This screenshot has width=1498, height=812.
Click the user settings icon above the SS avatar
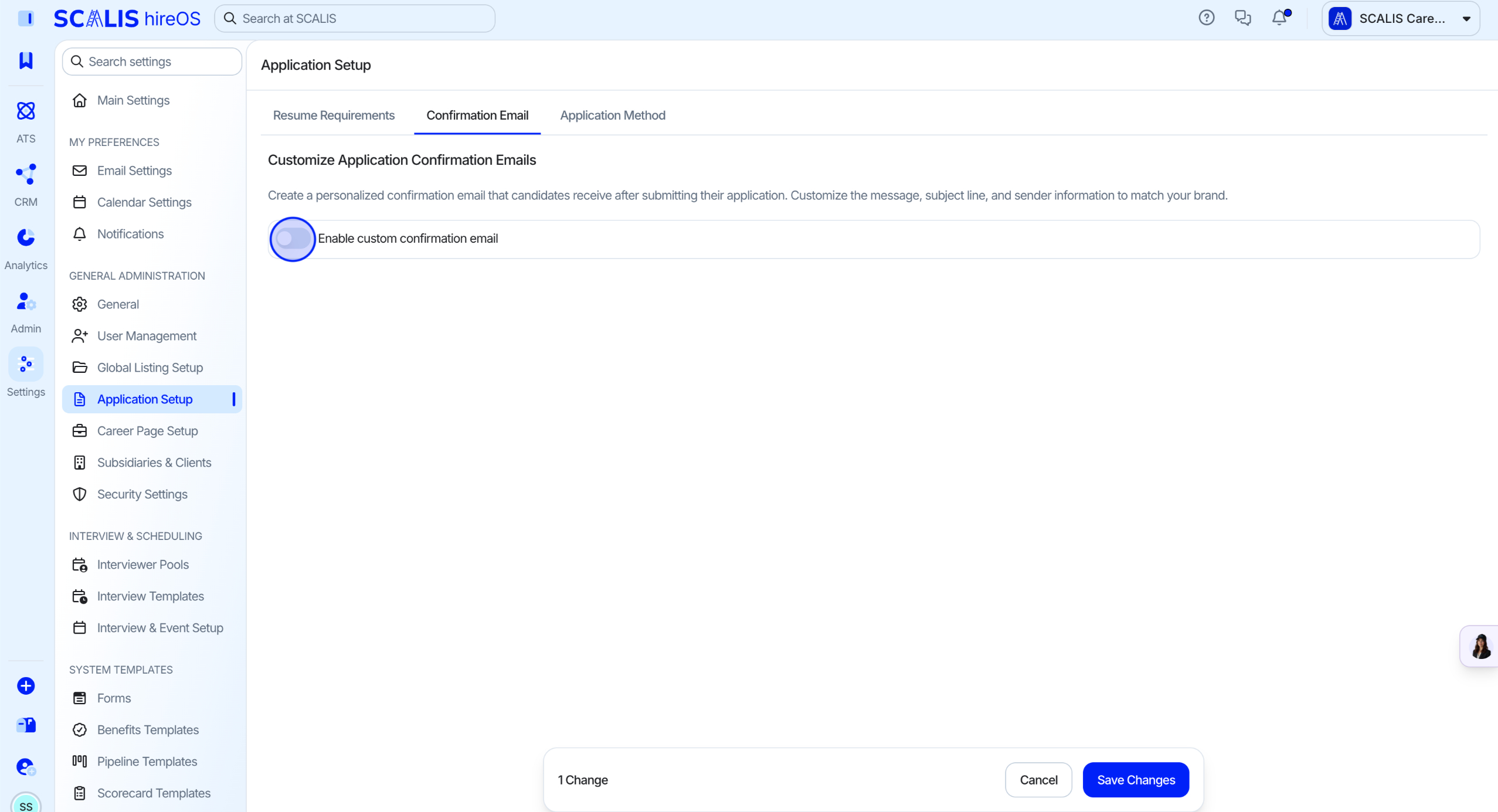point(26,766)
